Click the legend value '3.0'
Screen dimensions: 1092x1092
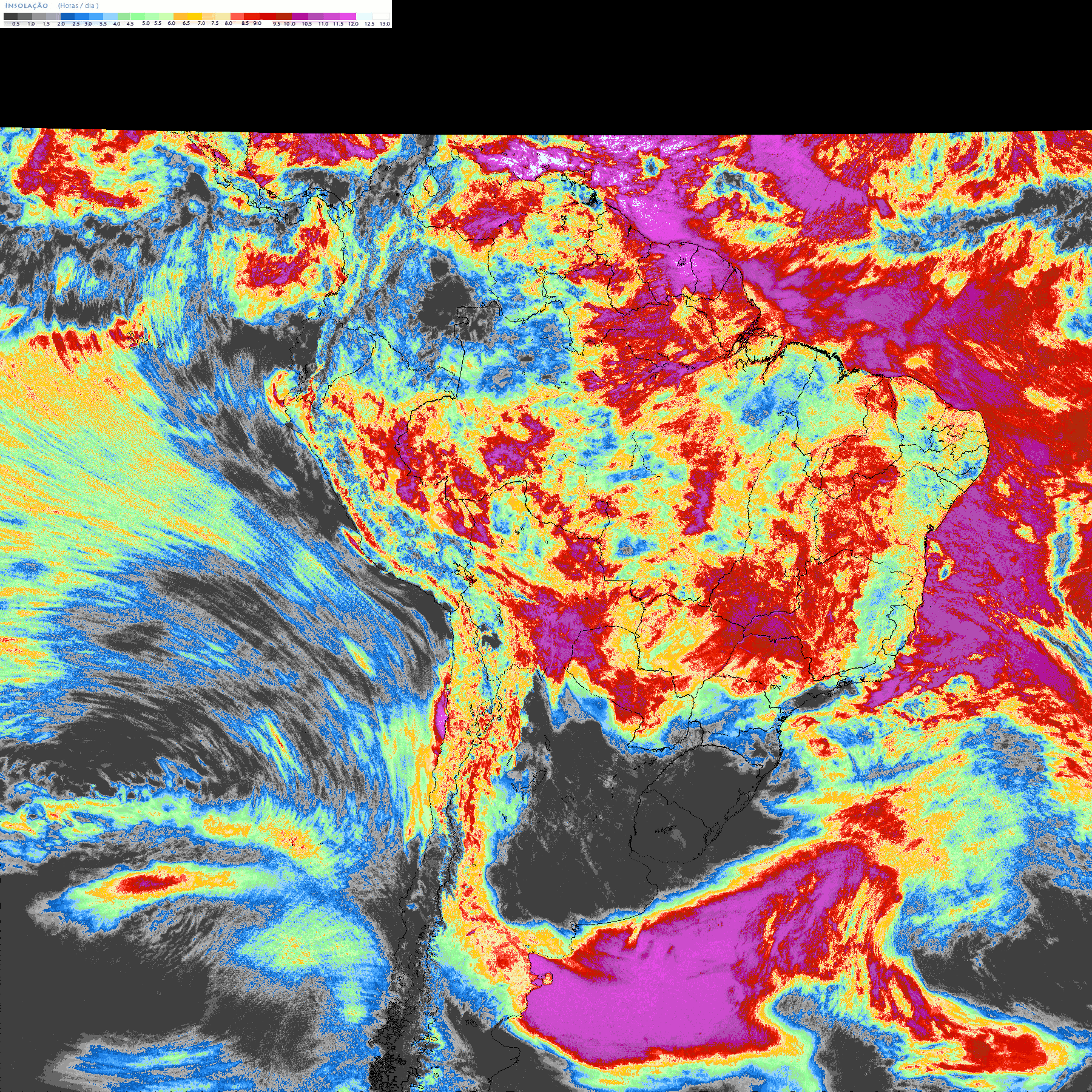coord(88,24)
